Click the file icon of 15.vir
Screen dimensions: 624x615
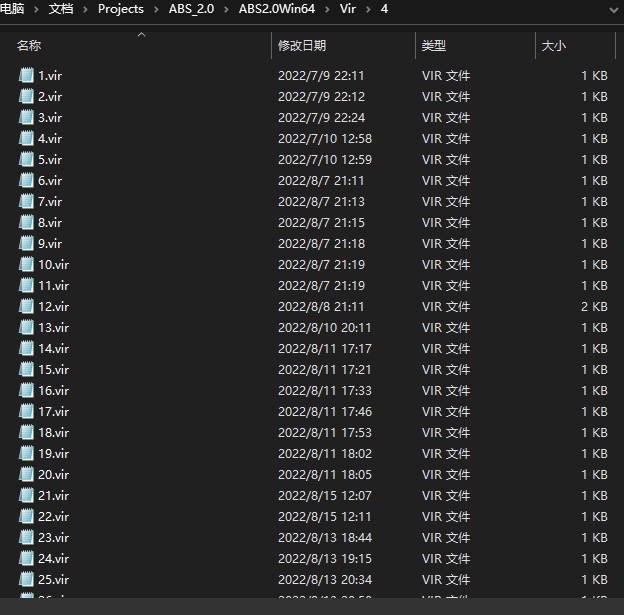pyautogui.click(x=26, y=369)
